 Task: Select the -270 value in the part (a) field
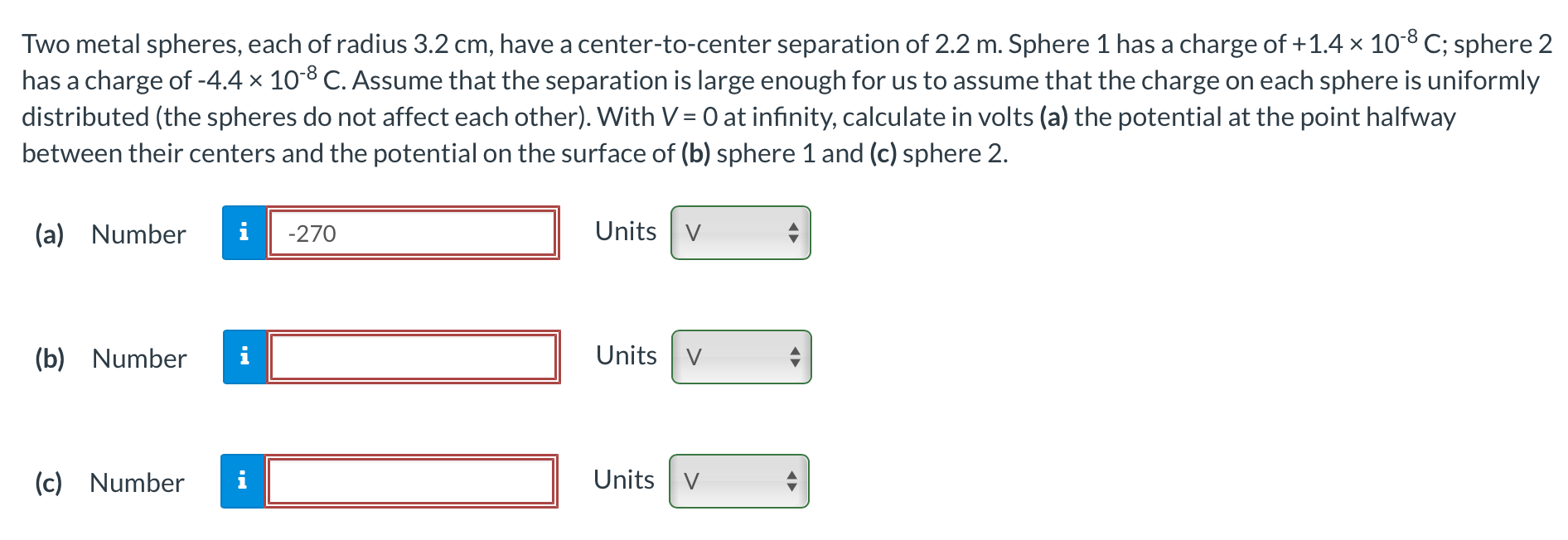point(308,234)
